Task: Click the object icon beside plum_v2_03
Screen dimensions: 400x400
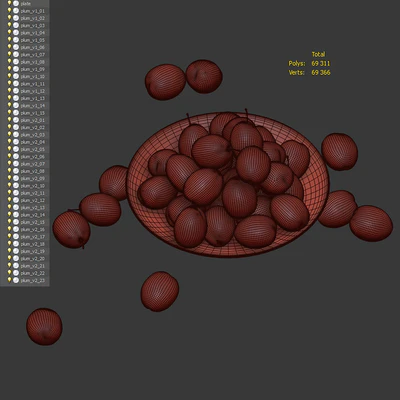Action: [x=16, y=135]
